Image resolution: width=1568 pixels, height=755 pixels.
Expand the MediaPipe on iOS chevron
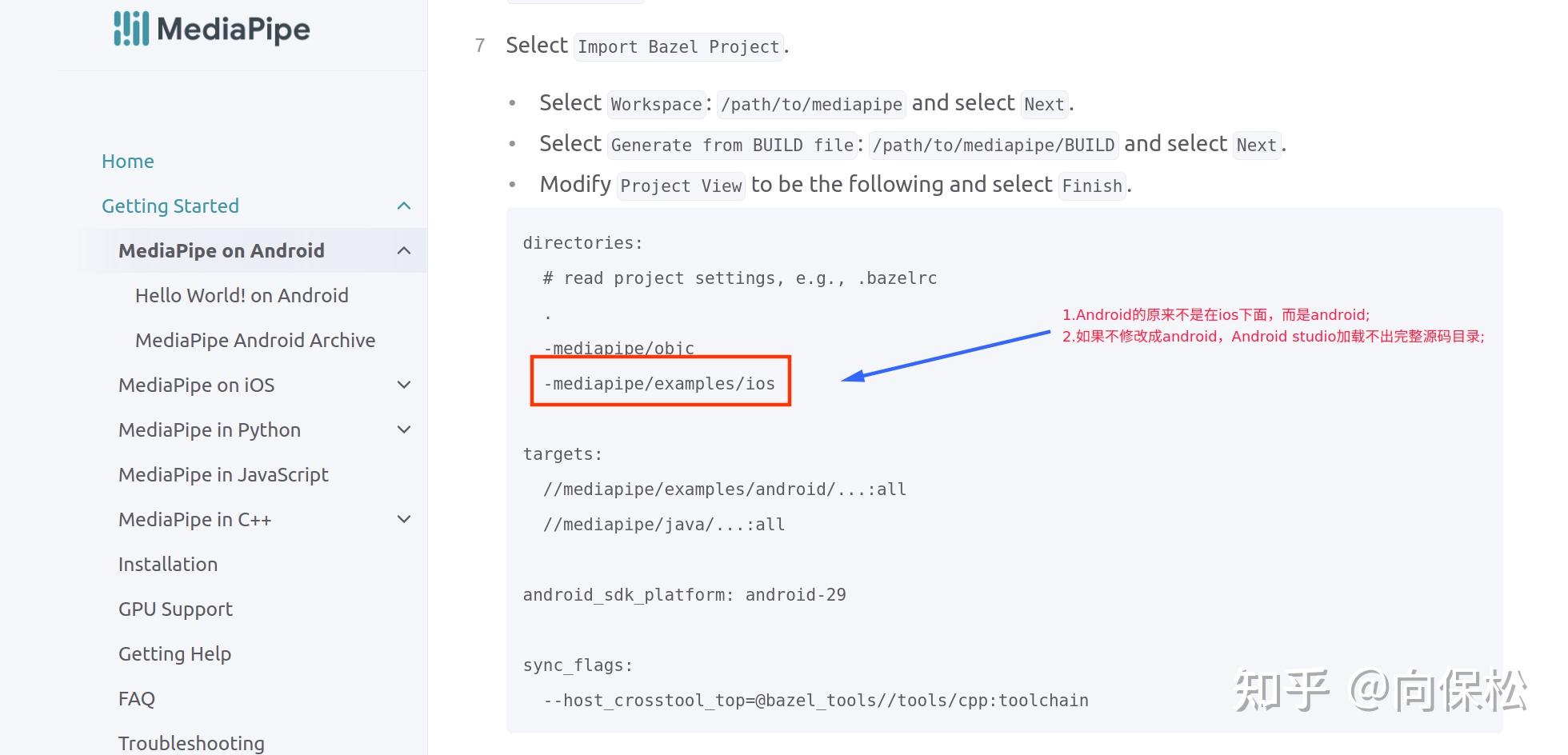pyautogui.click(x=404, y=385)
